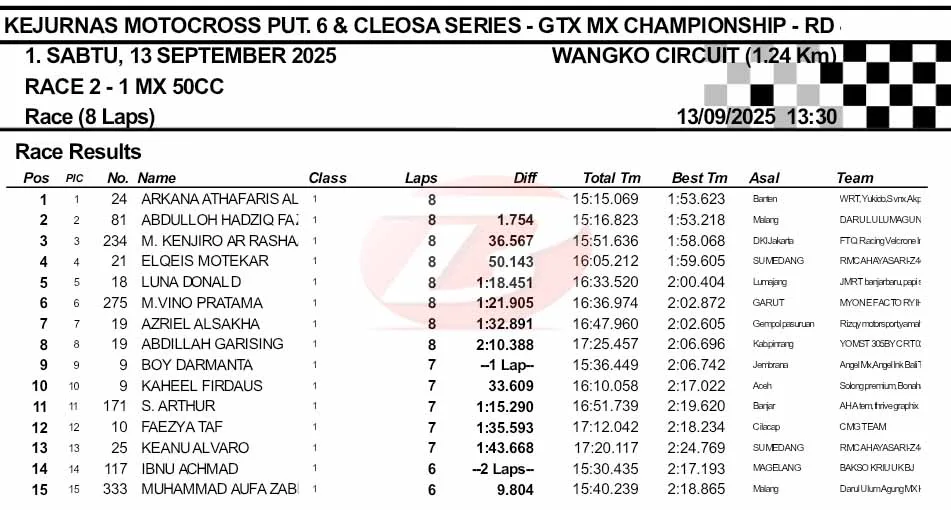The height and width of the screenshot is (510, 951).
Task: Select the Race Results heading
Action: click(78, 152)
